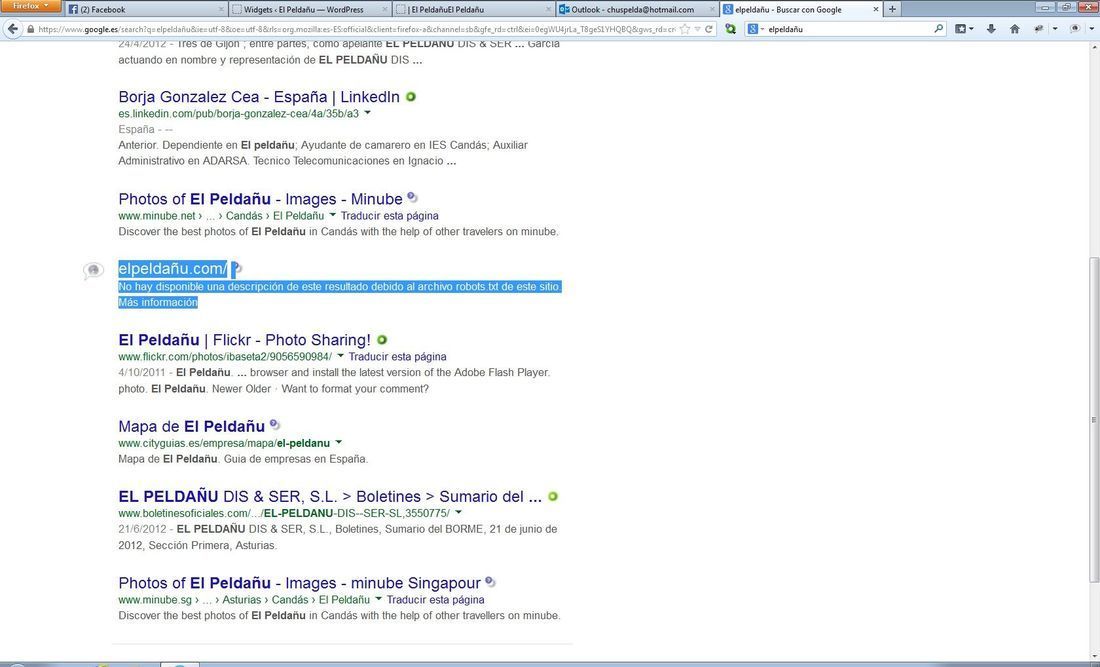
Task: Click the rating icon after elpeldañu.com title
Action: tap(236, 269)
